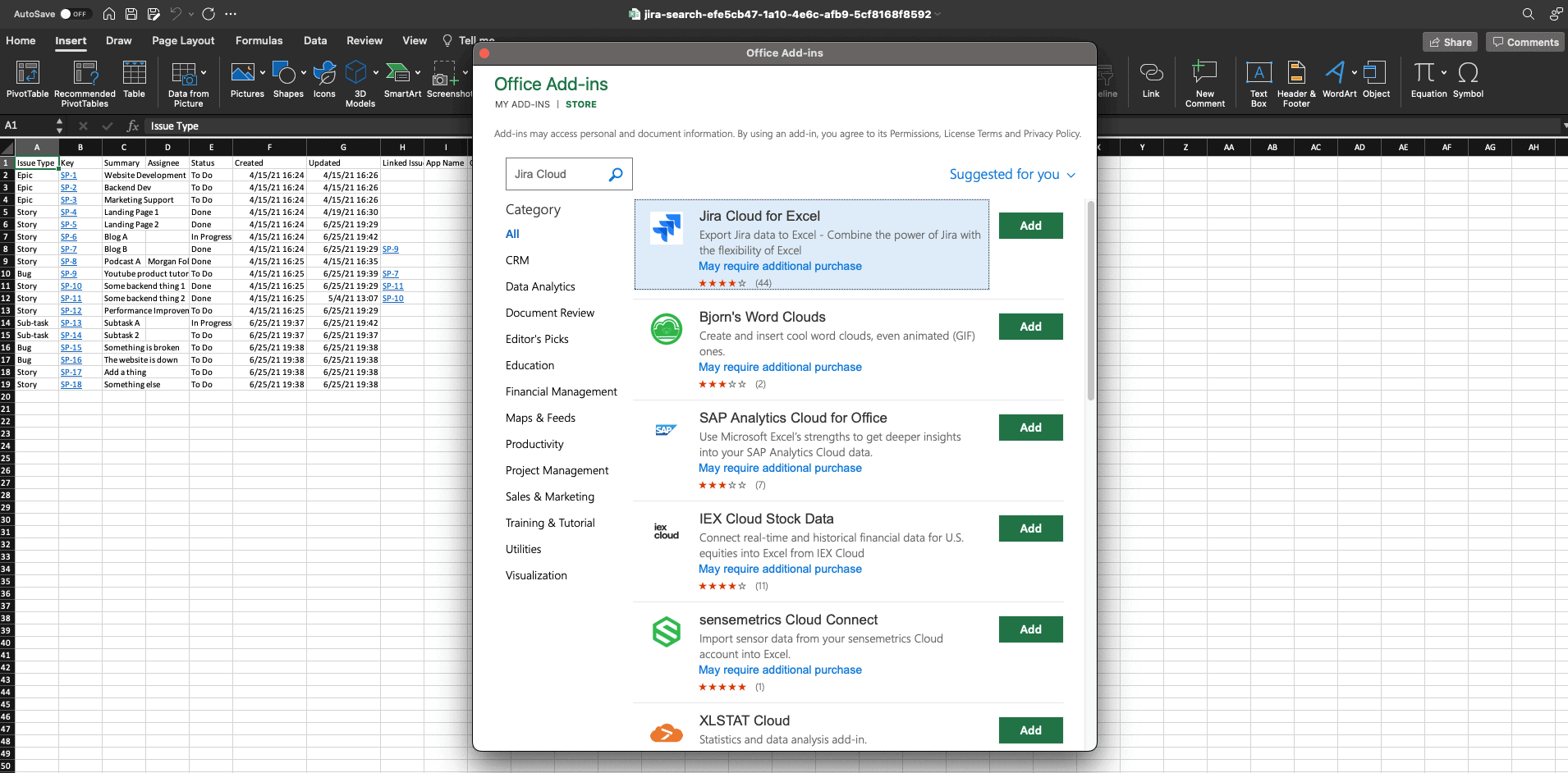Toggle the AutoSave switch
Screen dimensions: 1568x773
pyautogui.click(x=74, y=14)
